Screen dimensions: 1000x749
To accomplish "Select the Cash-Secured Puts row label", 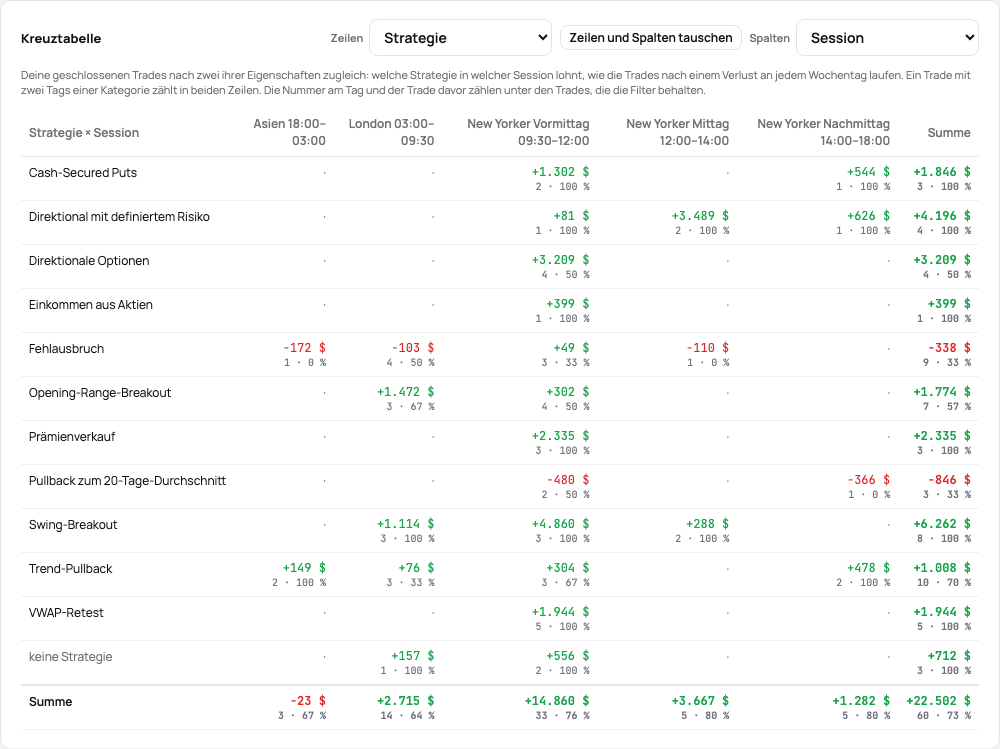I will tap(83, 173).
